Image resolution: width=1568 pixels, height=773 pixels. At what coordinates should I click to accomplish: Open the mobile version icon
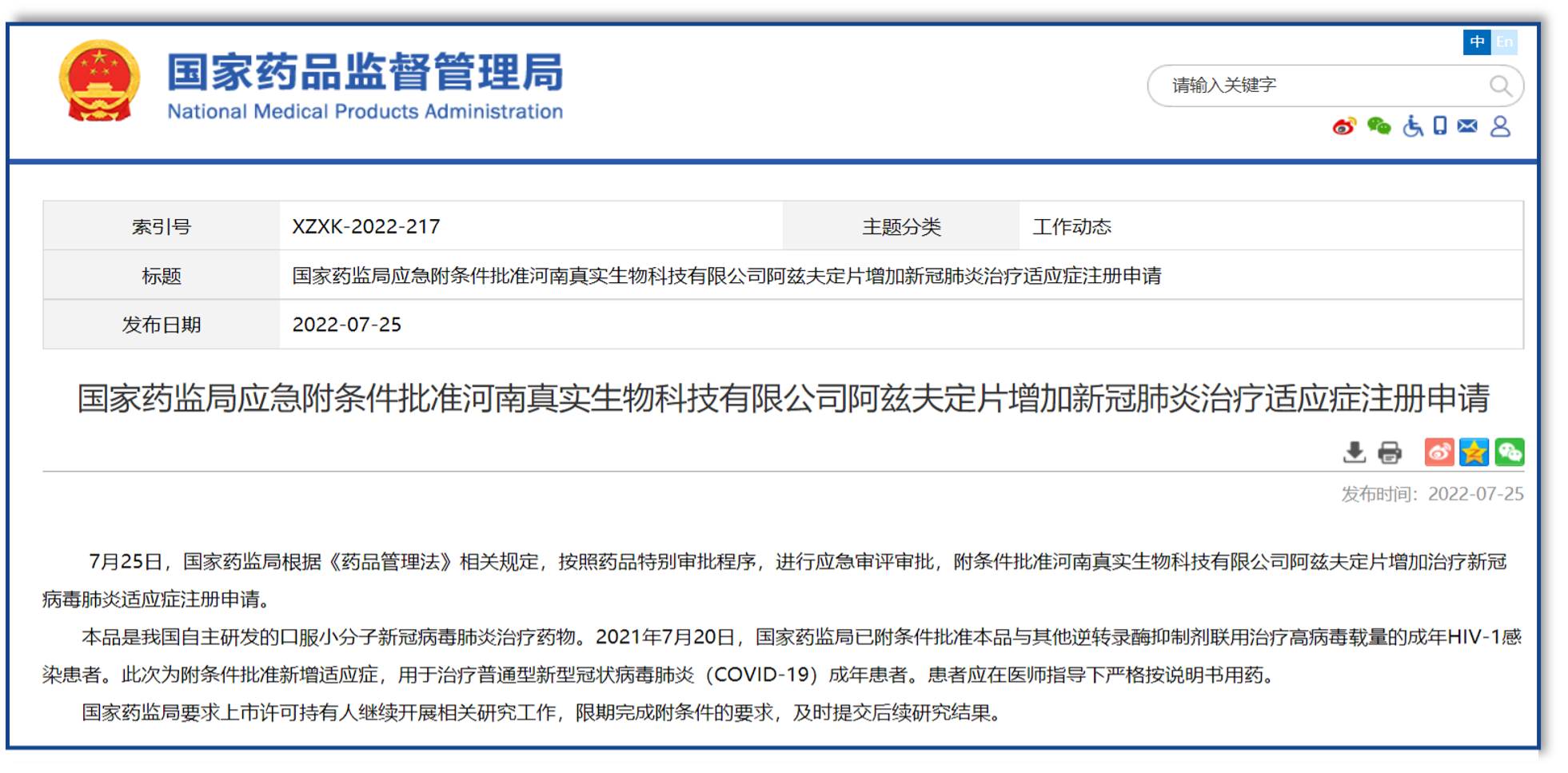[1440, 126]
